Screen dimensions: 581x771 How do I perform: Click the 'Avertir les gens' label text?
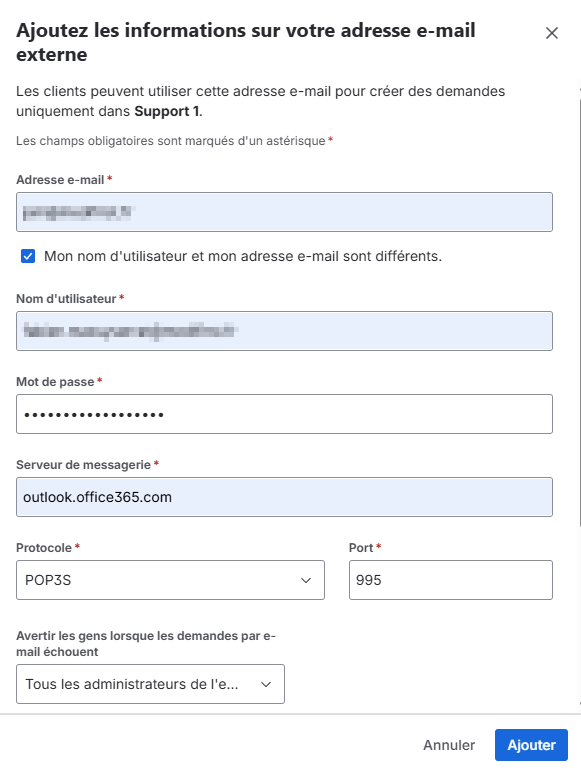coord(146,644)
